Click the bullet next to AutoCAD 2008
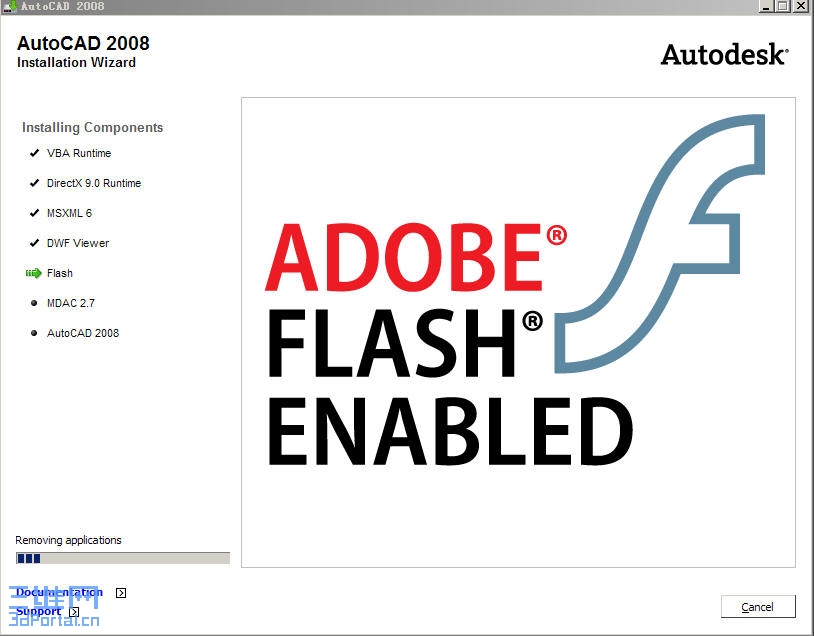The image size is (814, 636). tap(35, 333)
